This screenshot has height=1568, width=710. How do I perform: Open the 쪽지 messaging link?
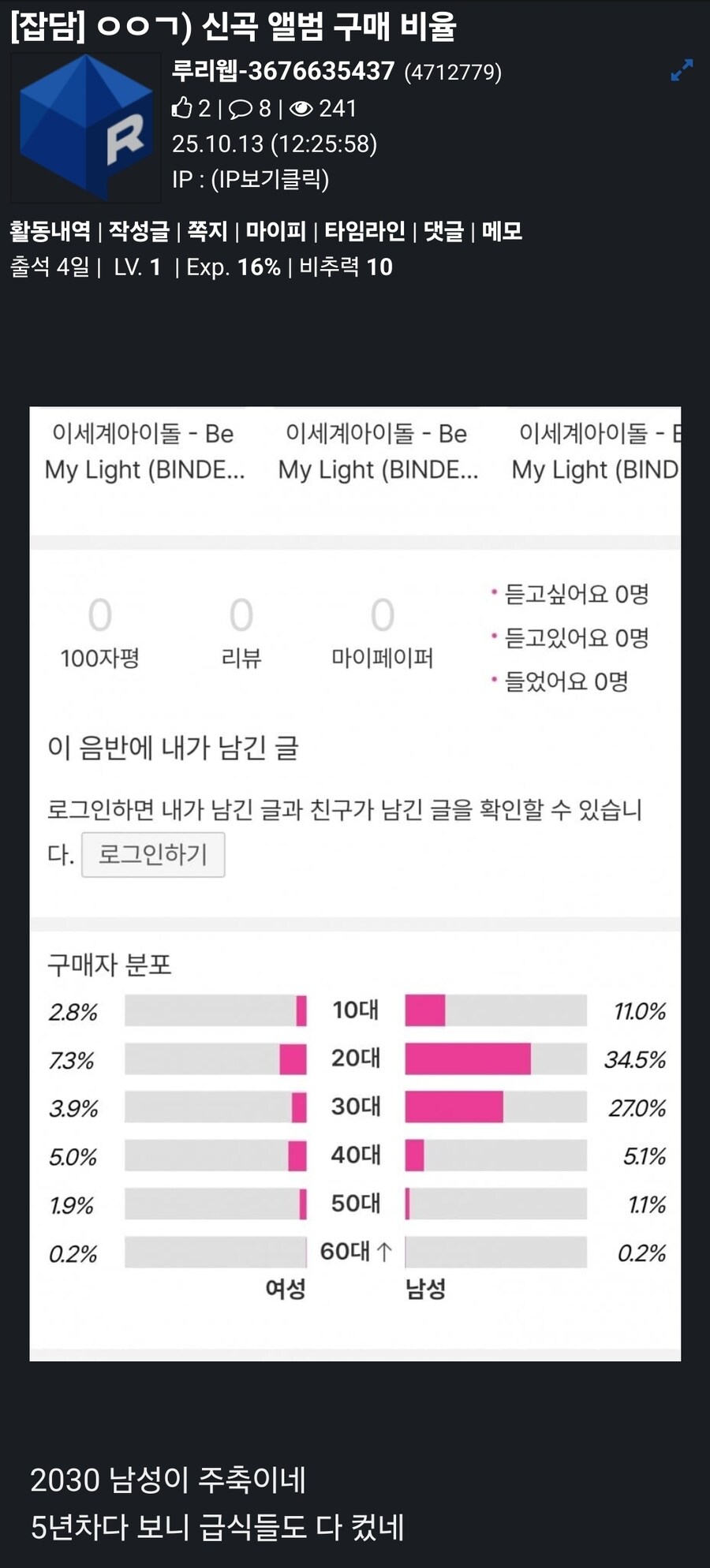click(207, 231)
